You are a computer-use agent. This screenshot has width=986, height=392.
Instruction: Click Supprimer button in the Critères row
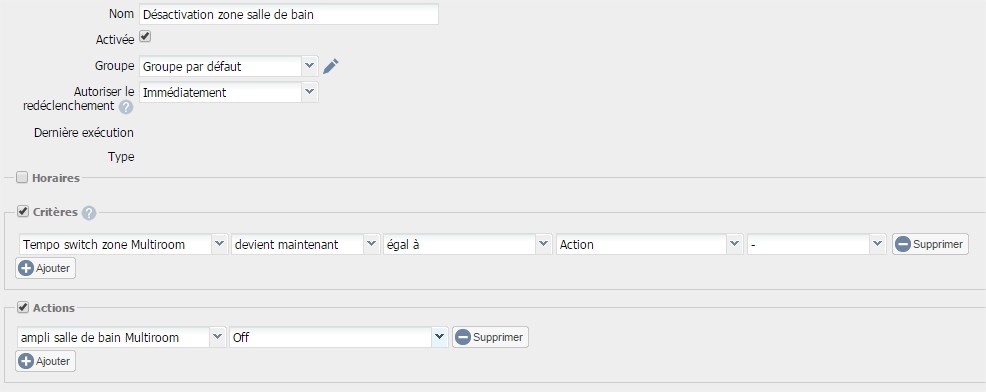[x=930, y=244]
